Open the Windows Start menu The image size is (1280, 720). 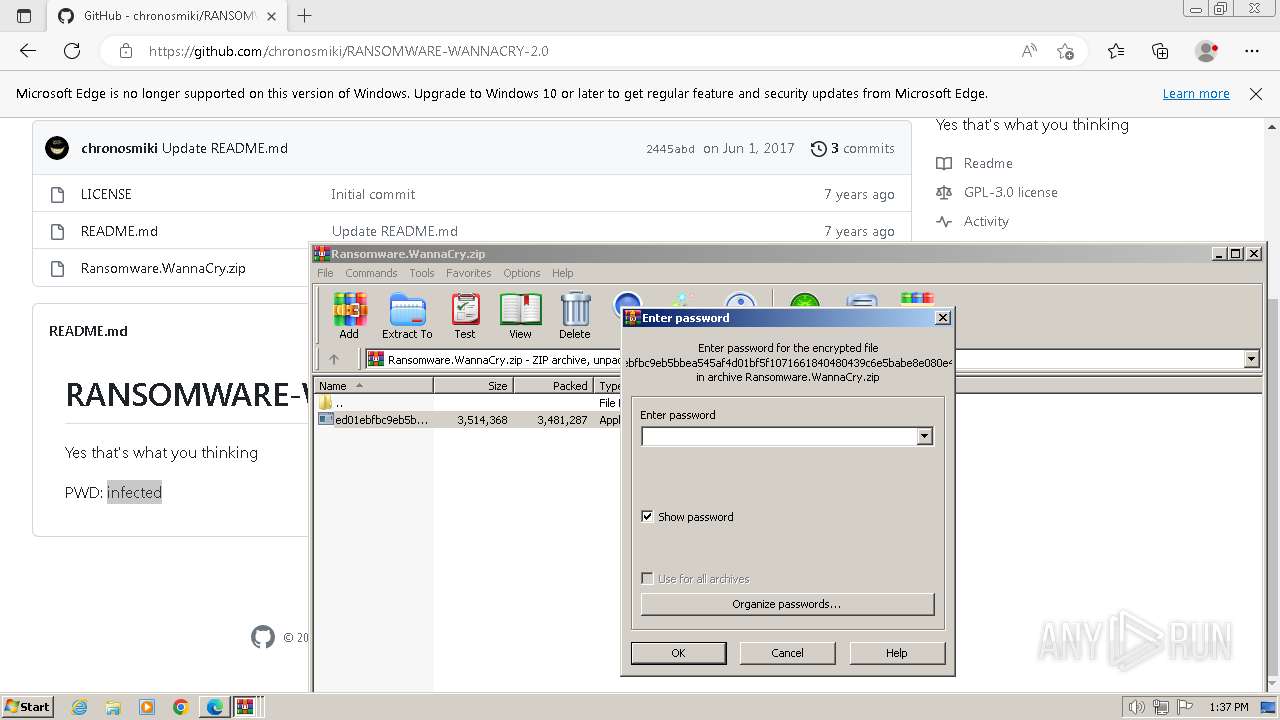point(28,706)
